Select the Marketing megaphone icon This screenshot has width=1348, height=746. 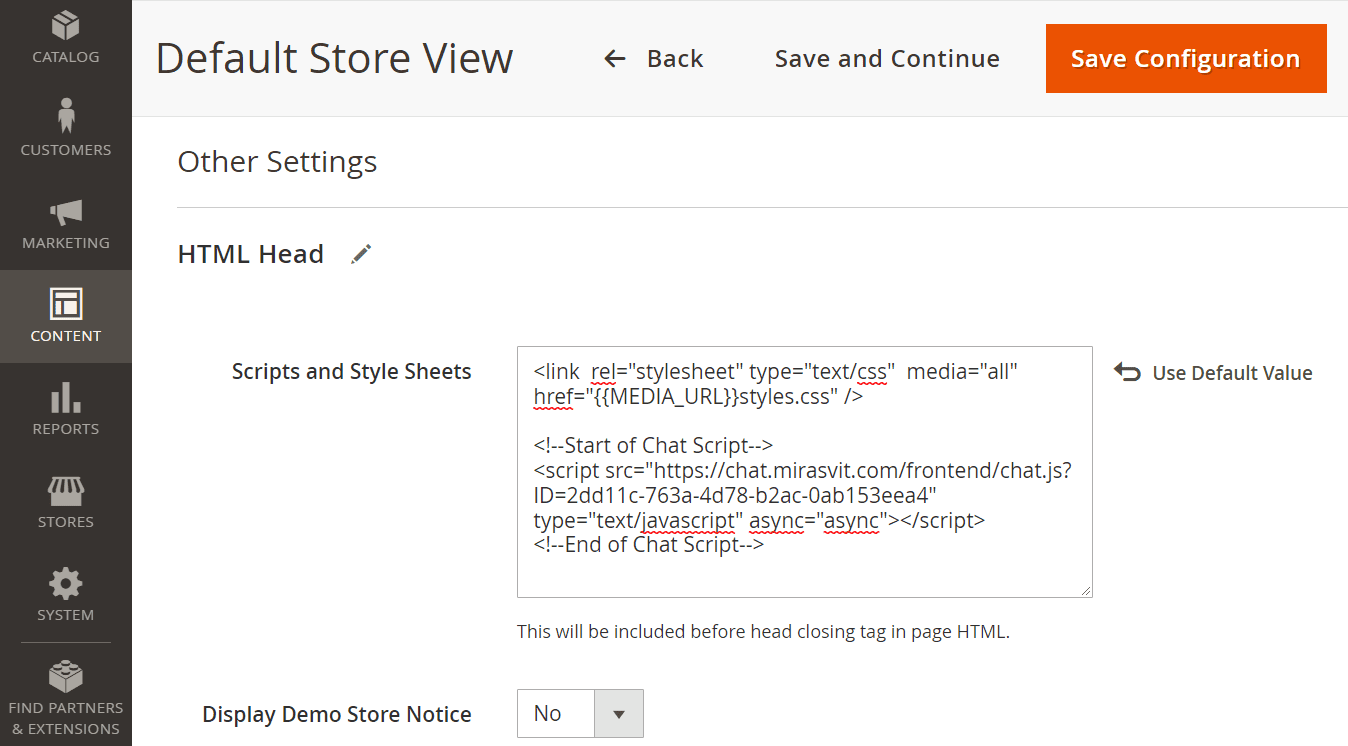click(66, 212)
